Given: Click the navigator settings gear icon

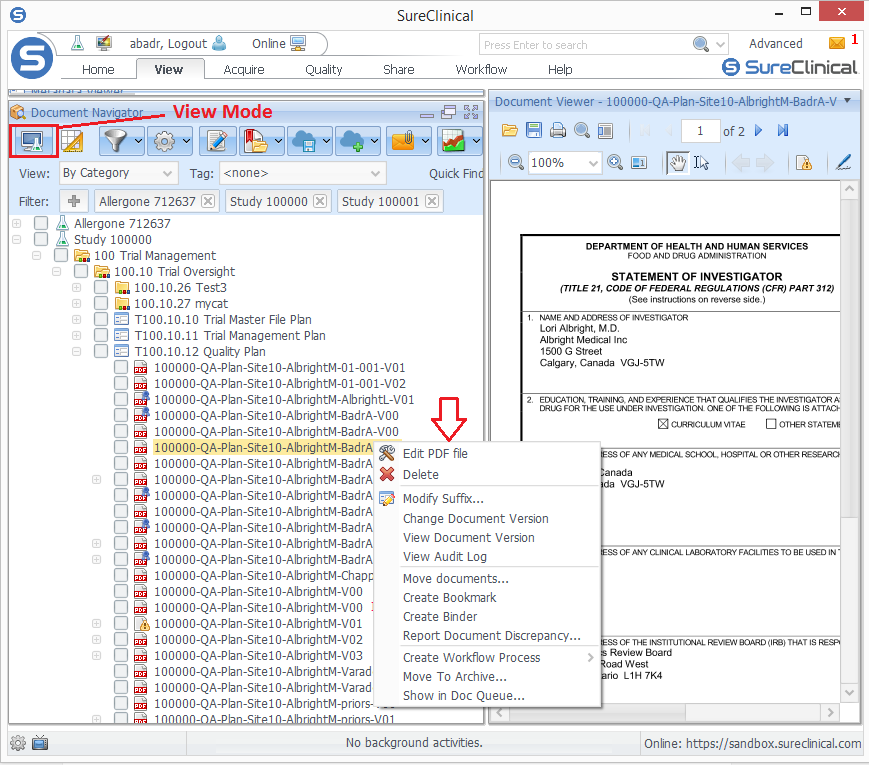Looking at the screenshot, I should [x=165, y=141].
